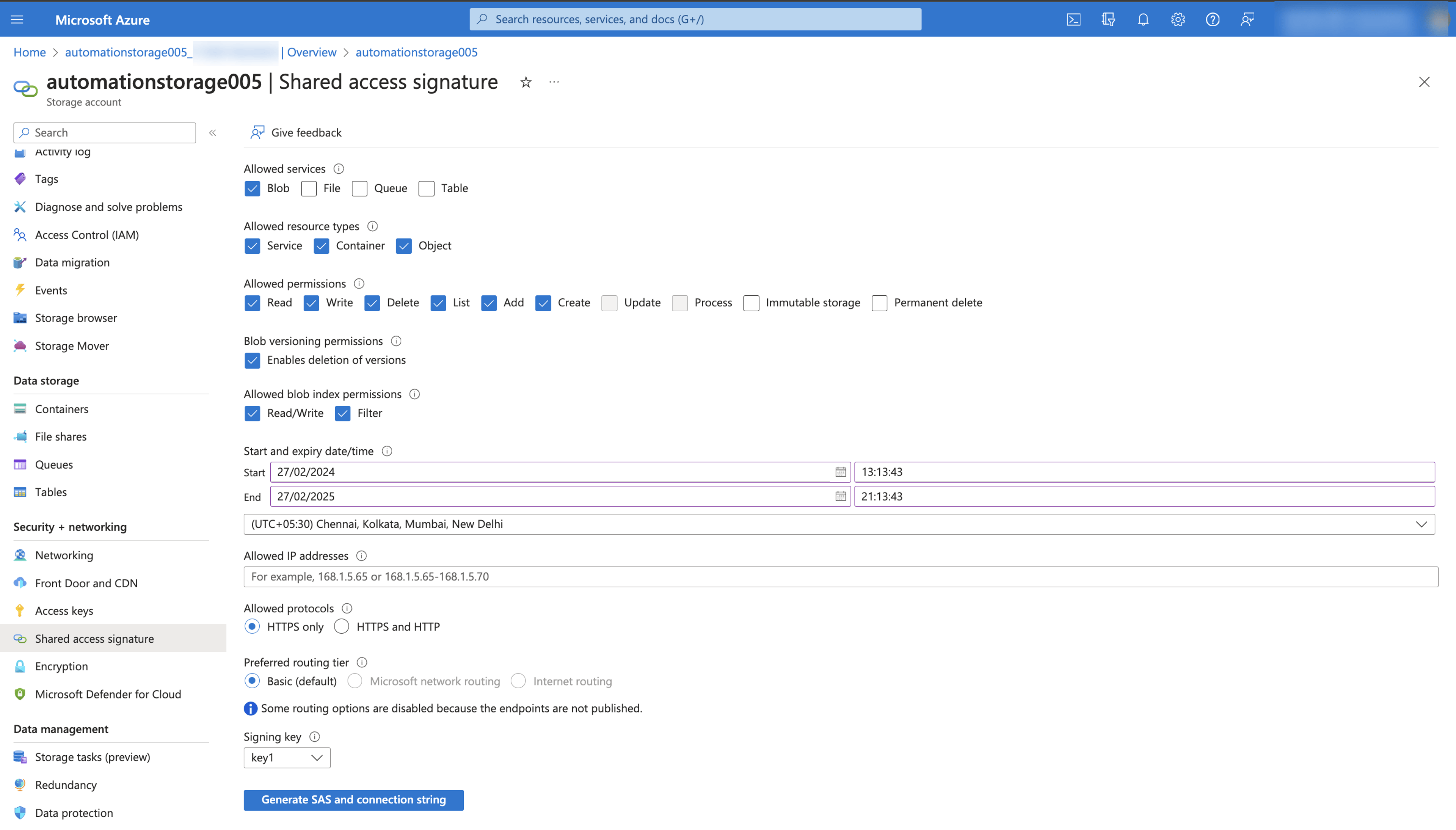Screen dimensions: 1456x830
Task: Open the start date calendar picker
Action: 840,472
